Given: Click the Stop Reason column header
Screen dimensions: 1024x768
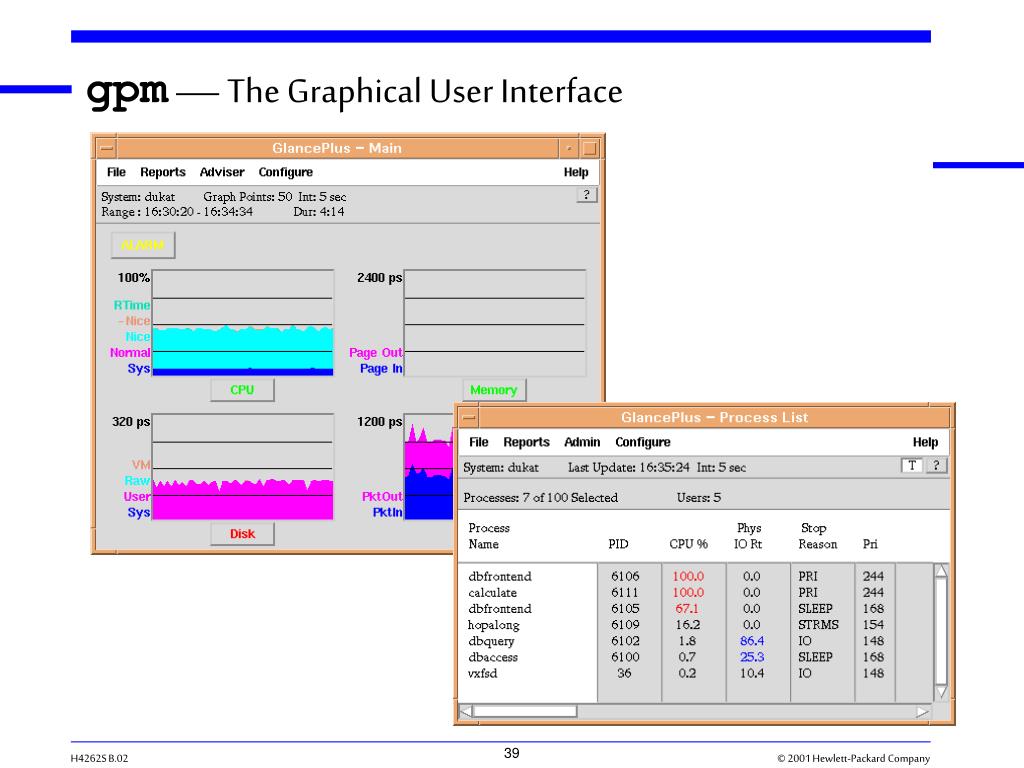Looking at the screenshot, I should (x=817, y=536).
